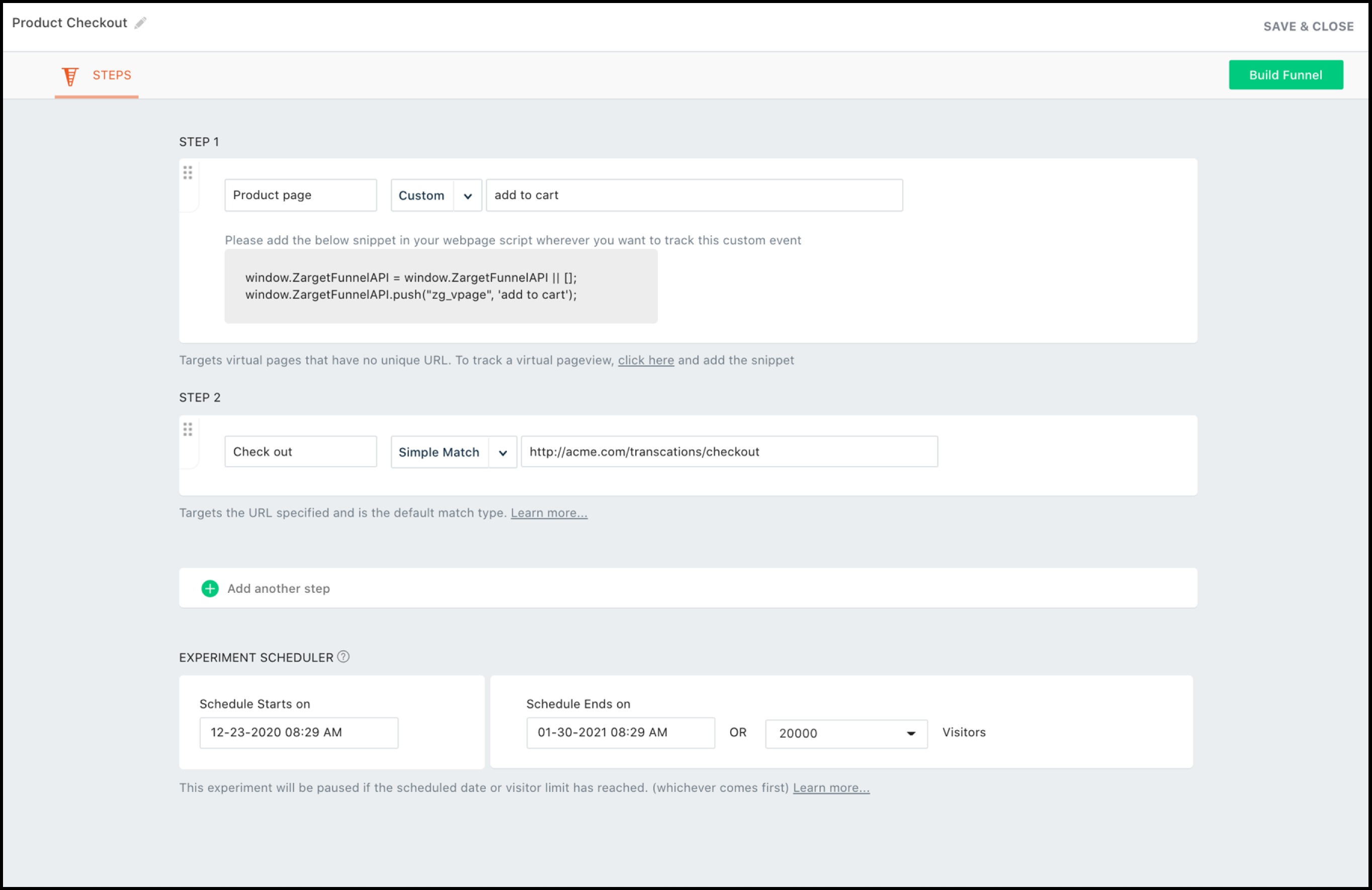Click the green plus icon to add a step

(x=210, y=588)
